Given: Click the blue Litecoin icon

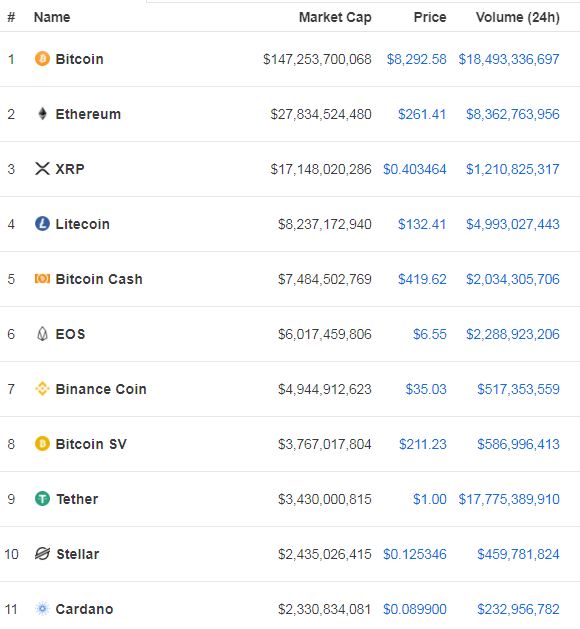Looking at the screenshot, I should (x=42, y=224).
